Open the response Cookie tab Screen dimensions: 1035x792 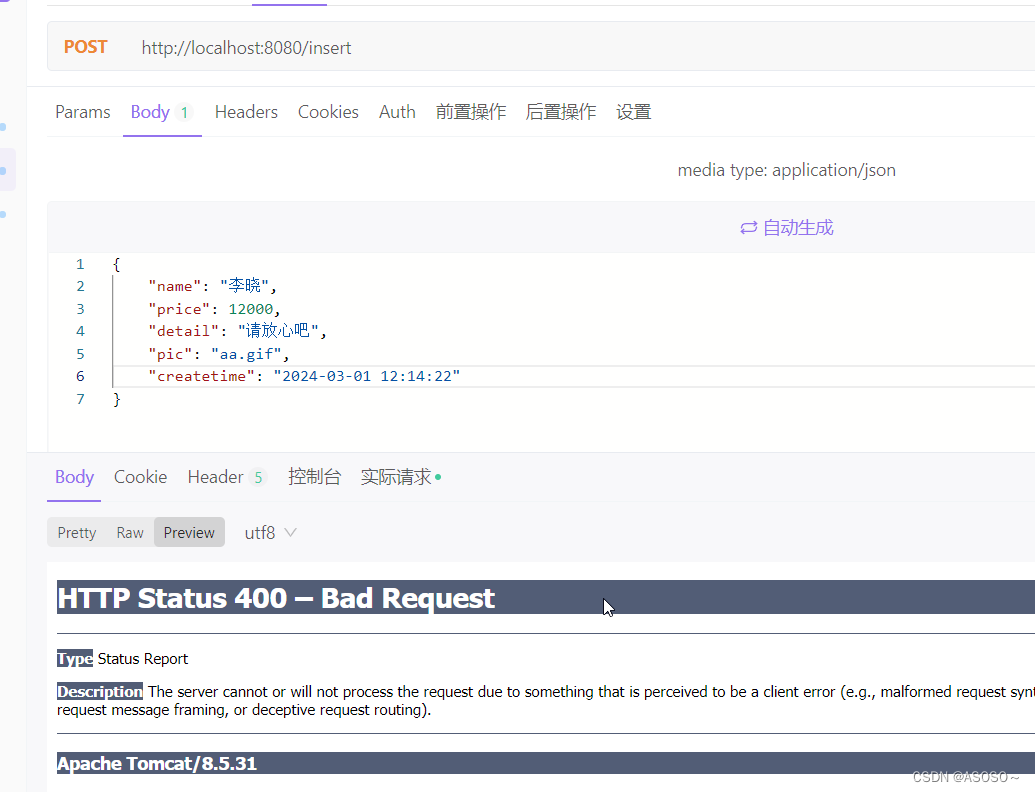pos(140,477)
